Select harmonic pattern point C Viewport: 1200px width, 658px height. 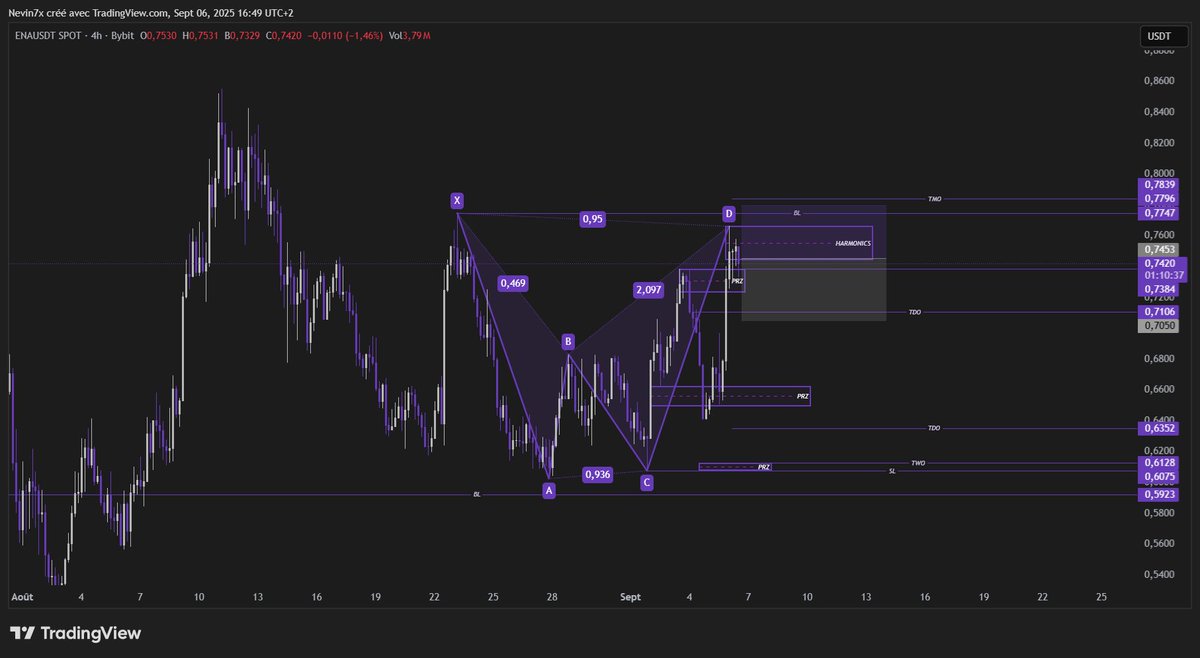(x=647, y=482)
